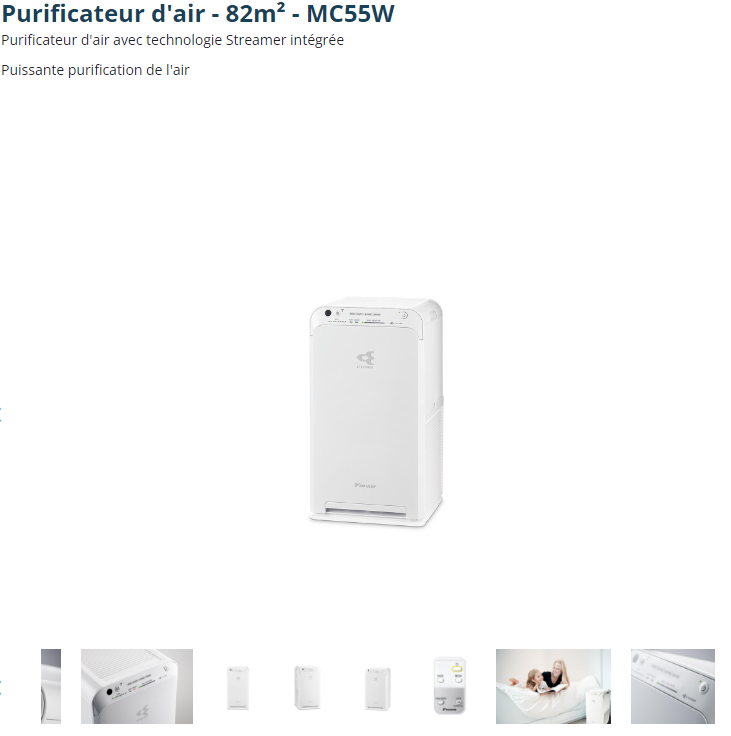The height and width of the screenshot is (736, 731).
Task: Click the black sensor dot on the purifier's control panel
Action: point(328,313)
